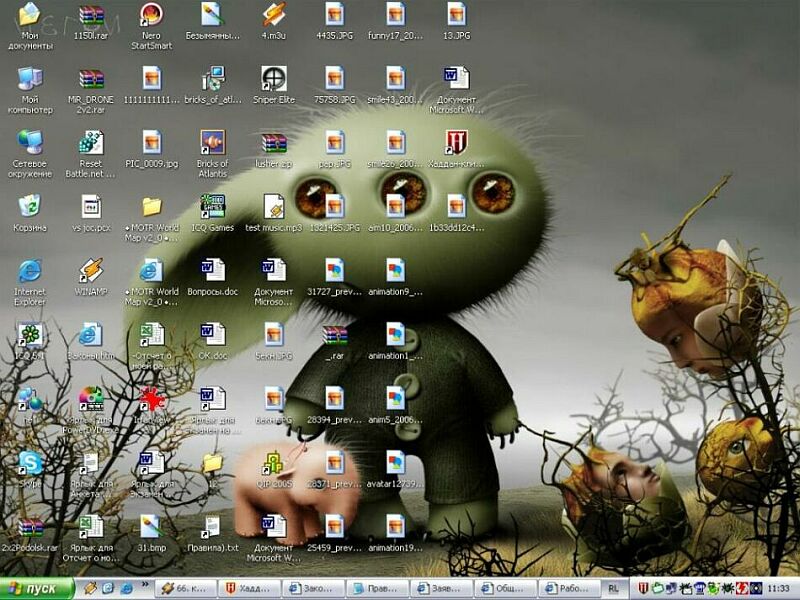Viewport: 800px width, 600px height.
Task: Select the Корзина recycle bin icon
Action: [30, 207]
